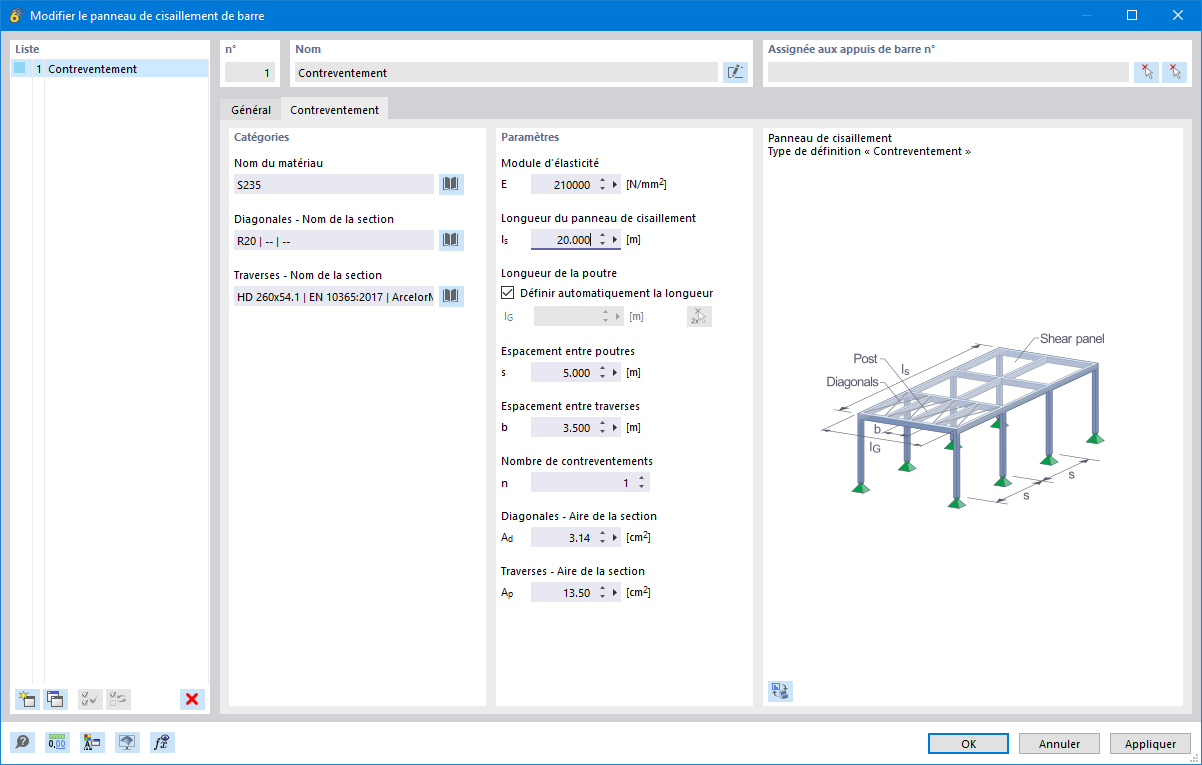The image size is (1202, 765).
Task: Toggle Définir automatiquement la longueur checkbox
Action: 507,293
